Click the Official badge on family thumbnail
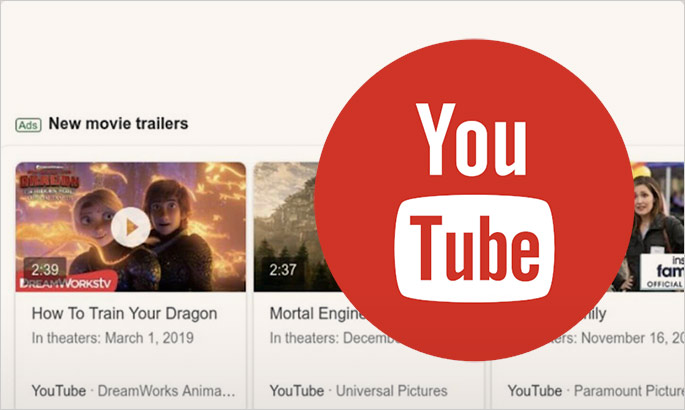Screen dimensions: 685x410 [x=664, y=284]
